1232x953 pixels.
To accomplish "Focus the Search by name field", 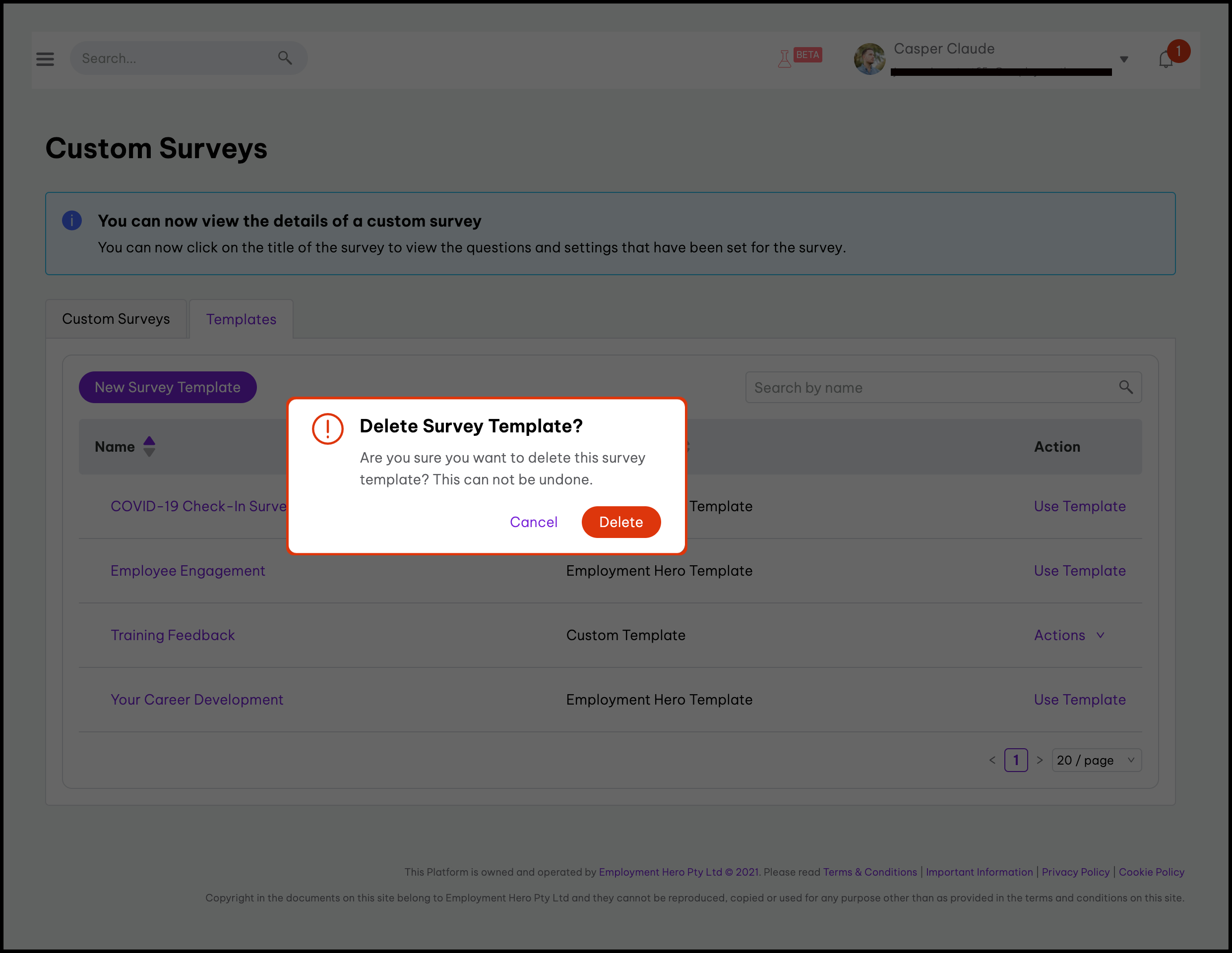I will tap(931, 387).
